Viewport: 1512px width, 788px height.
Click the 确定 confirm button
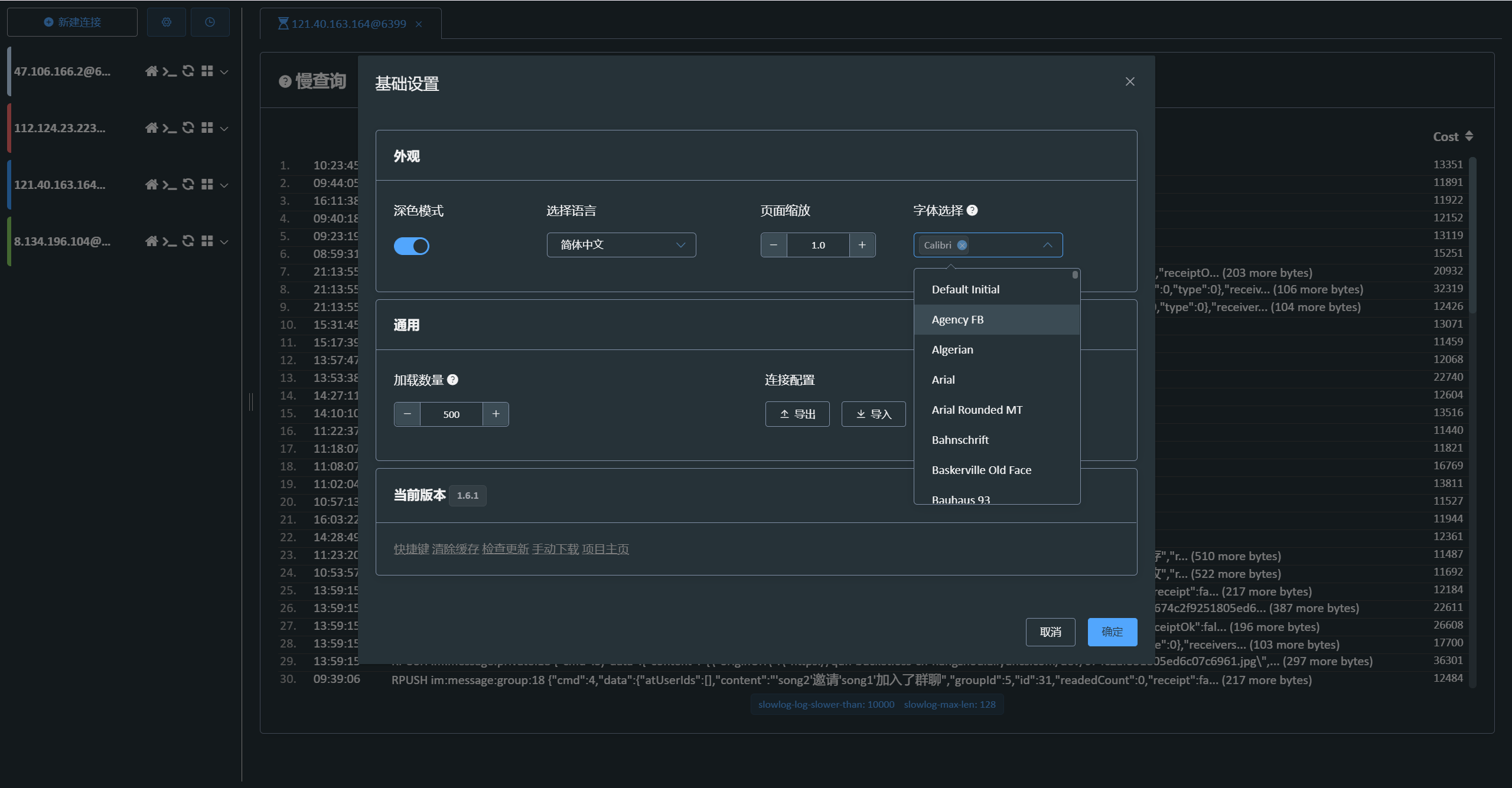tap(1112, 632)
